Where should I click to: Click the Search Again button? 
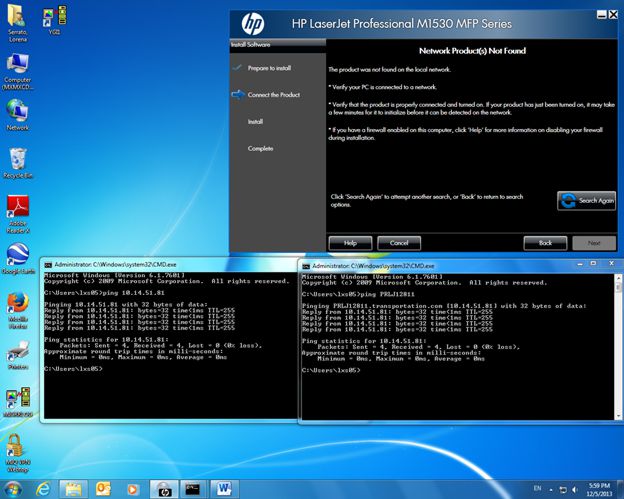586,200
